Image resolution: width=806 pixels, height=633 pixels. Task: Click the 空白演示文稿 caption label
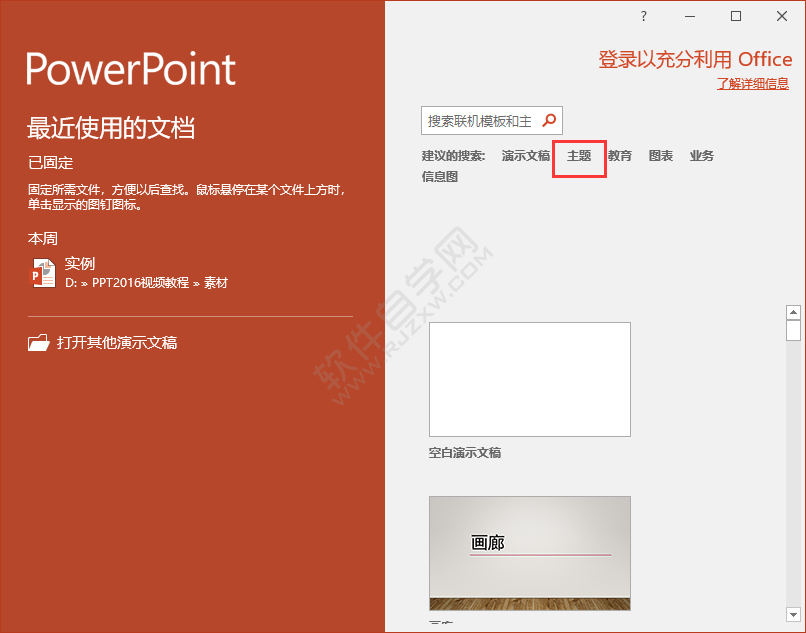(465, 453)
